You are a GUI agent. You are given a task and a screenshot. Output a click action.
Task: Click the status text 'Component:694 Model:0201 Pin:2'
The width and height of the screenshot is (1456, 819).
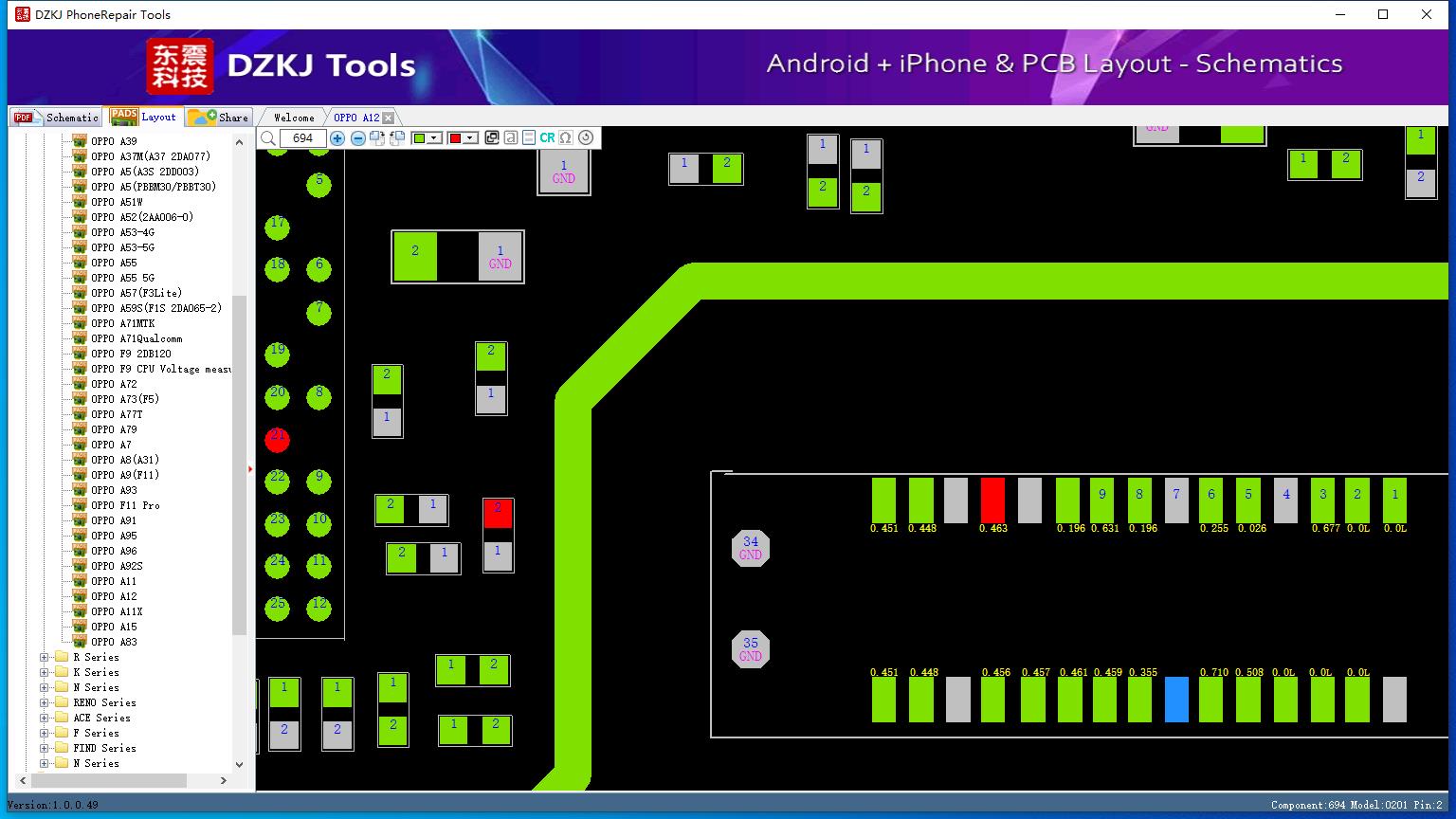(x=1356, y=805)
